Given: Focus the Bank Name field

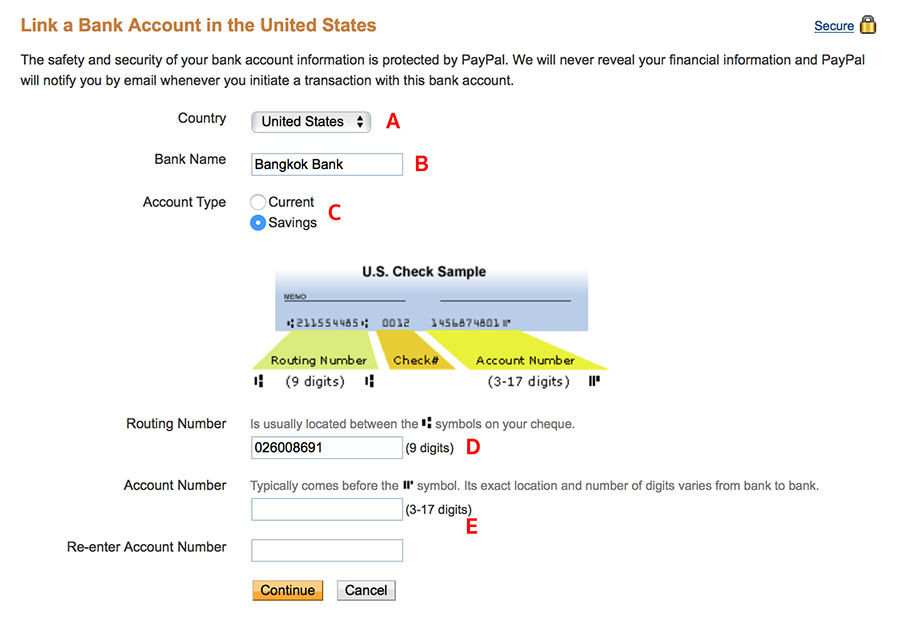Looking at the screenshot, I should (x=327, y=164).
